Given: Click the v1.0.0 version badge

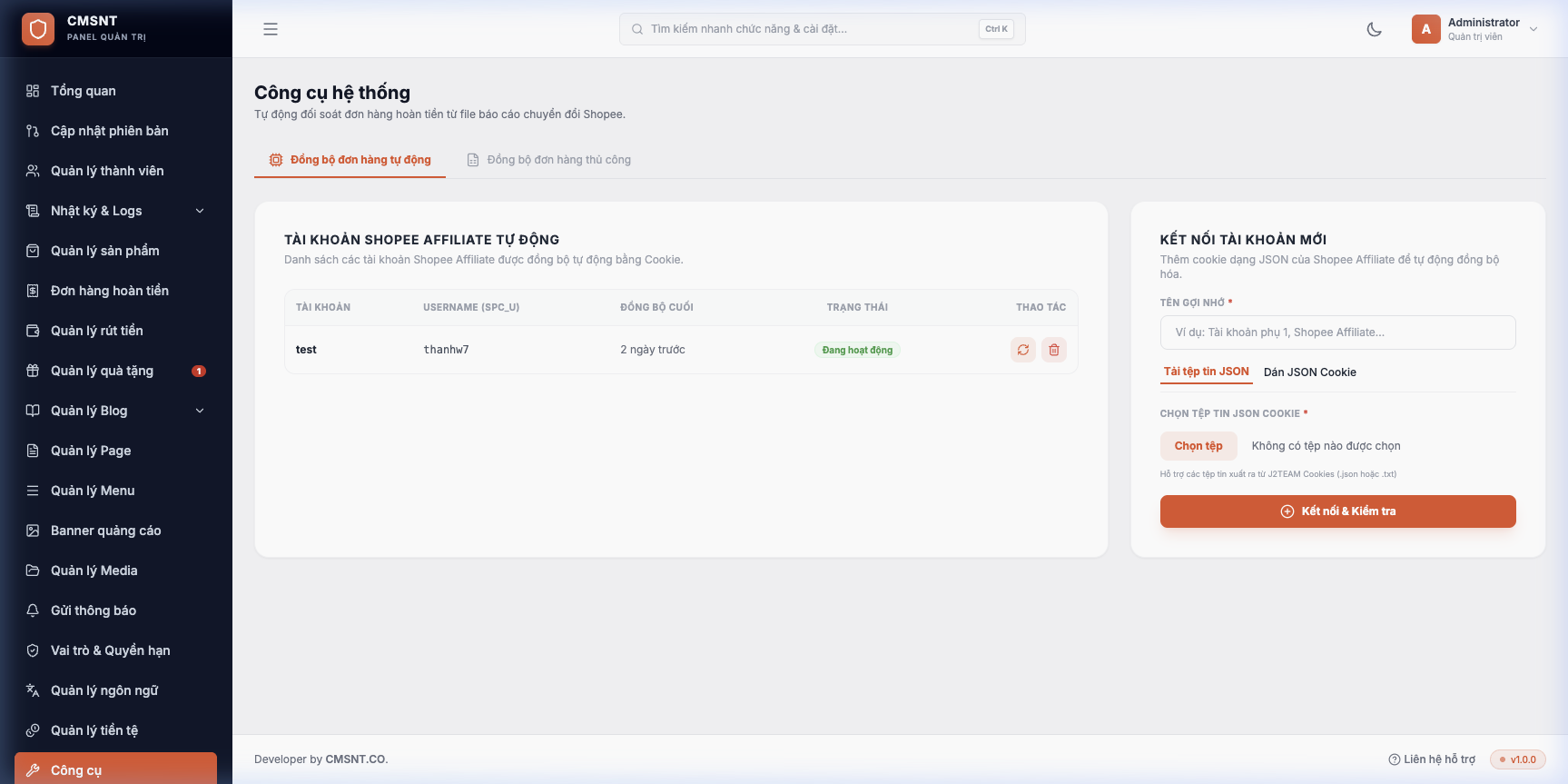Looking at the screenshot, I should (x=1518, y=759).
